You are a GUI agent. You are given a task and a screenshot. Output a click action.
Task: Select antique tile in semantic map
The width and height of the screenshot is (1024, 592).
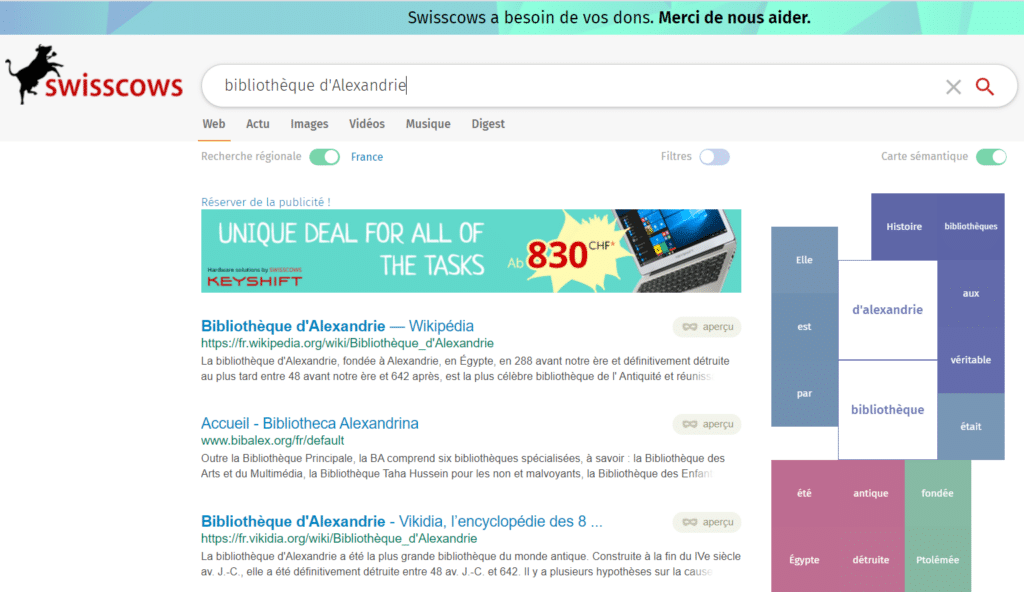tap(871, 493)
